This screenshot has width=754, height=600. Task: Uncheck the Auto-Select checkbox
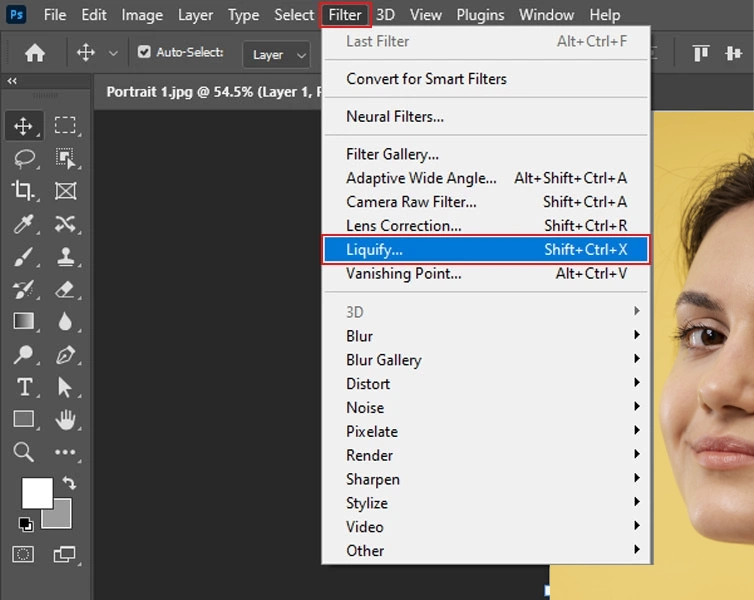pos(144,53)
